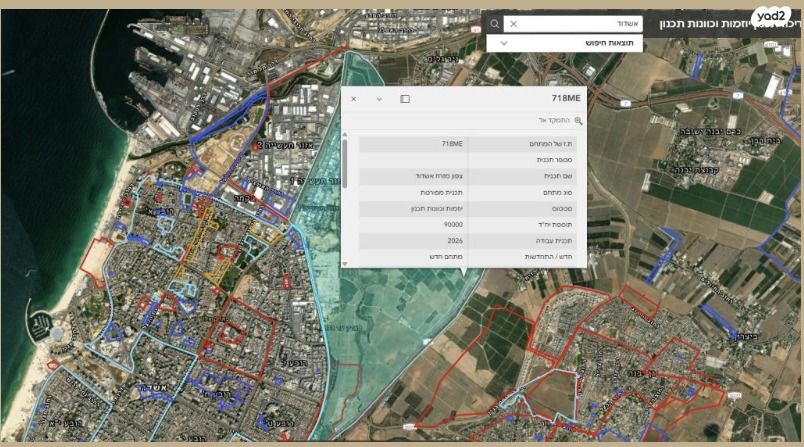Dock the 718ME popup panel
The image size is (804, 447).
click(x=405, y=99)
